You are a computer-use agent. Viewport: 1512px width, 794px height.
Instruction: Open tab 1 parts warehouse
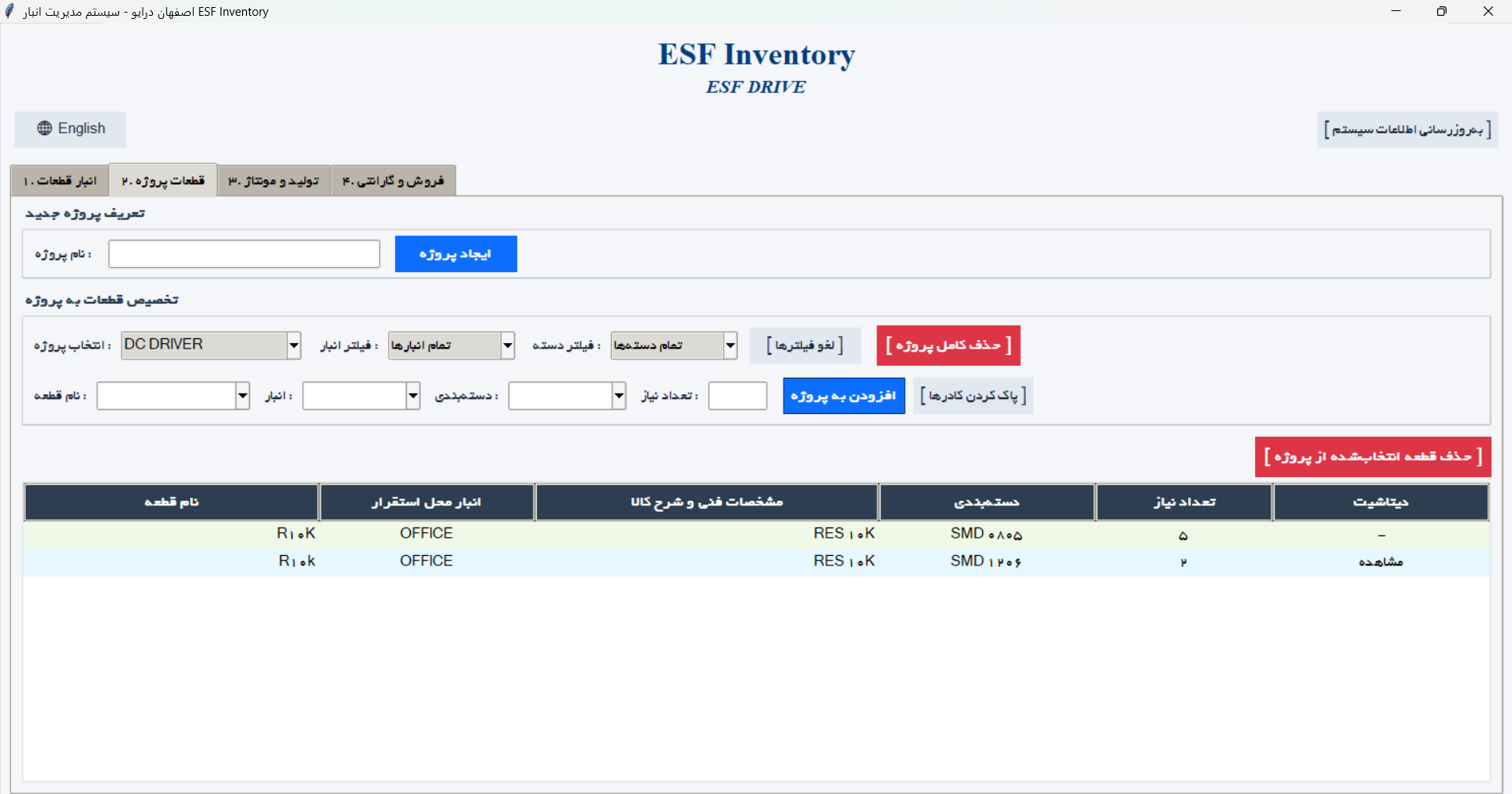point(60,181)
